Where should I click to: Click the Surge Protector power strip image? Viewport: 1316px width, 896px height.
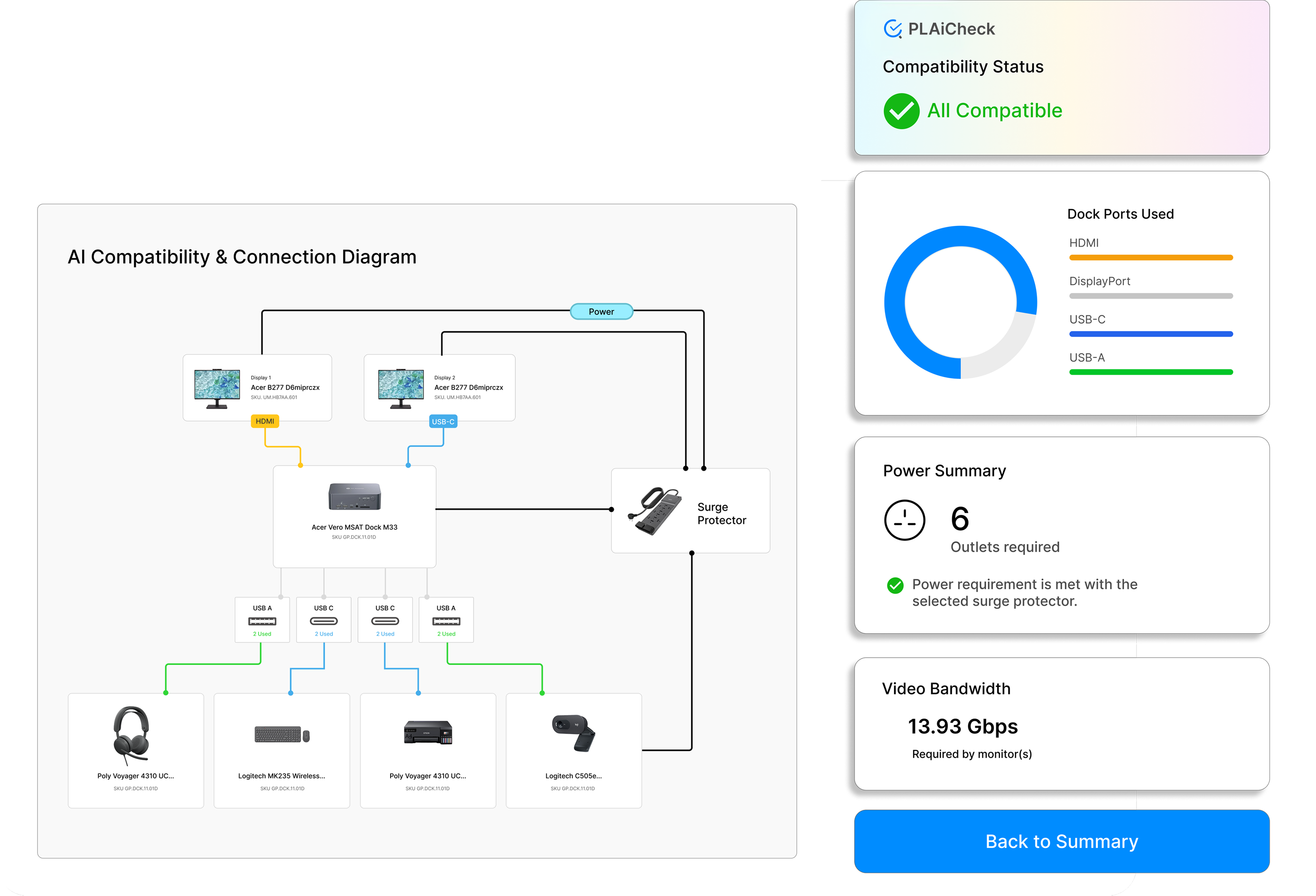tap(654, 510)
